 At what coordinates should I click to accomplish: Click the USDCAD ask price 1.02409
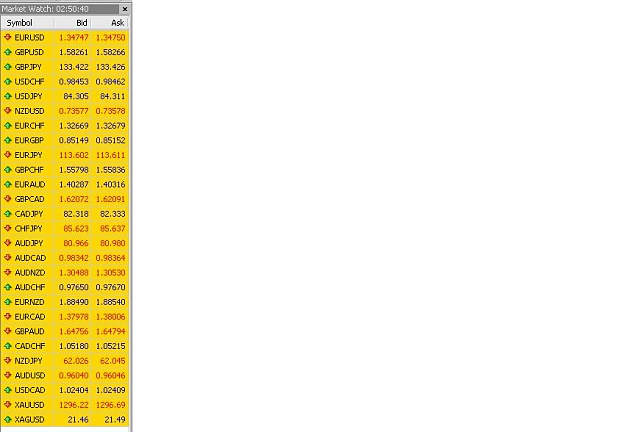[x=110, y=390]
